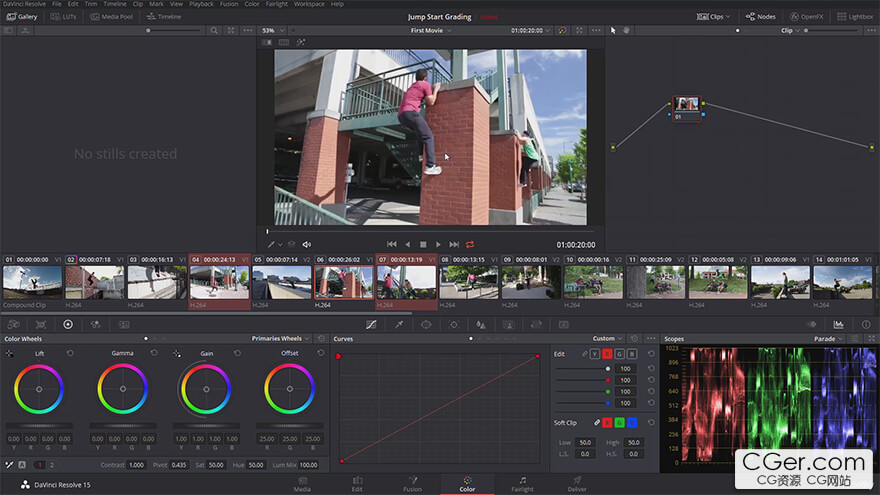
Task: Reset the Gain color wheel
Action: point(237,353)
